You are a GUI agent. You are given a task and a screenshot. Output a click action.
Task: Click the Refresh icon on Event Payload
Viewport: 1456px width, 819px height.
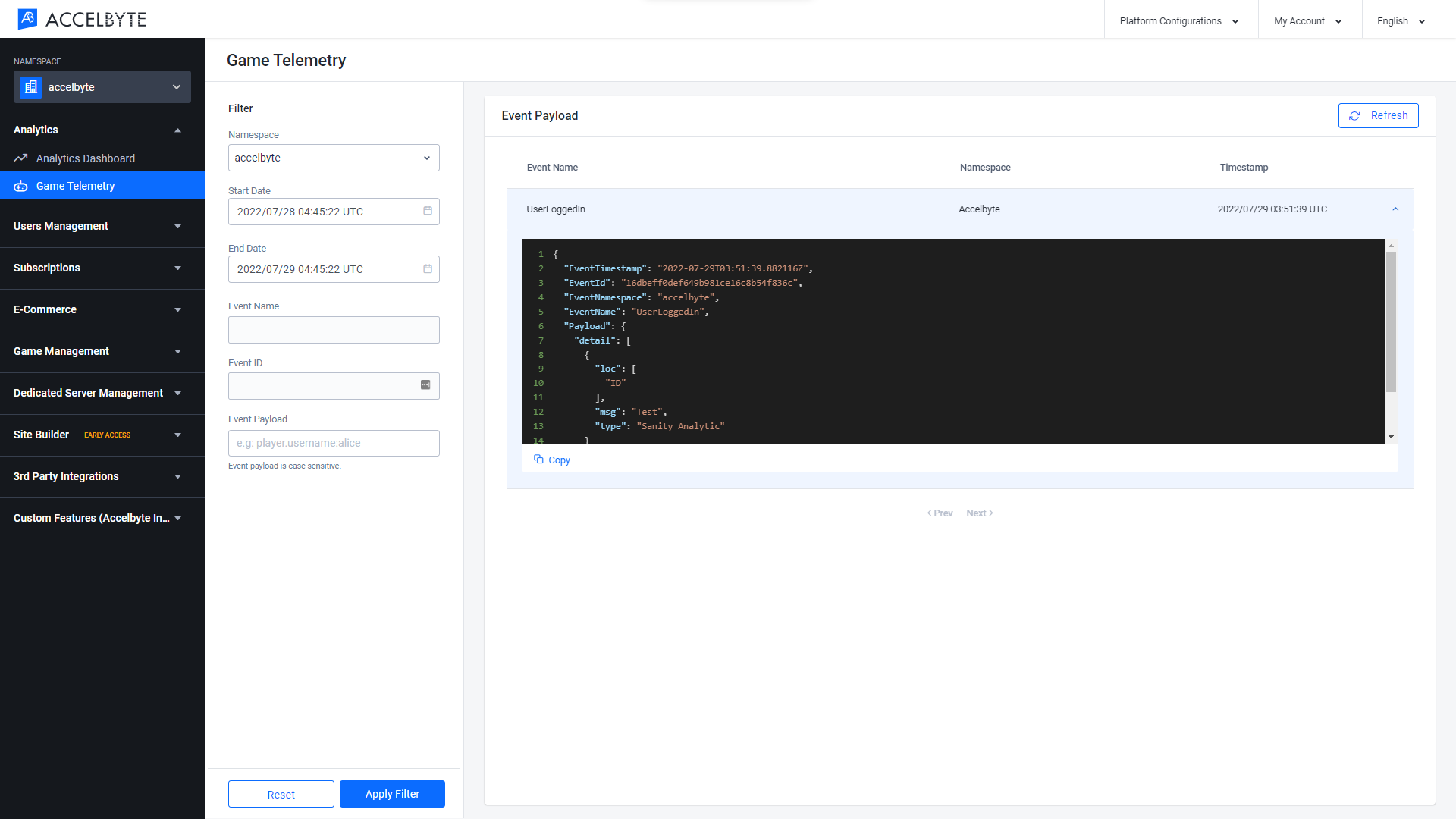1354,115
